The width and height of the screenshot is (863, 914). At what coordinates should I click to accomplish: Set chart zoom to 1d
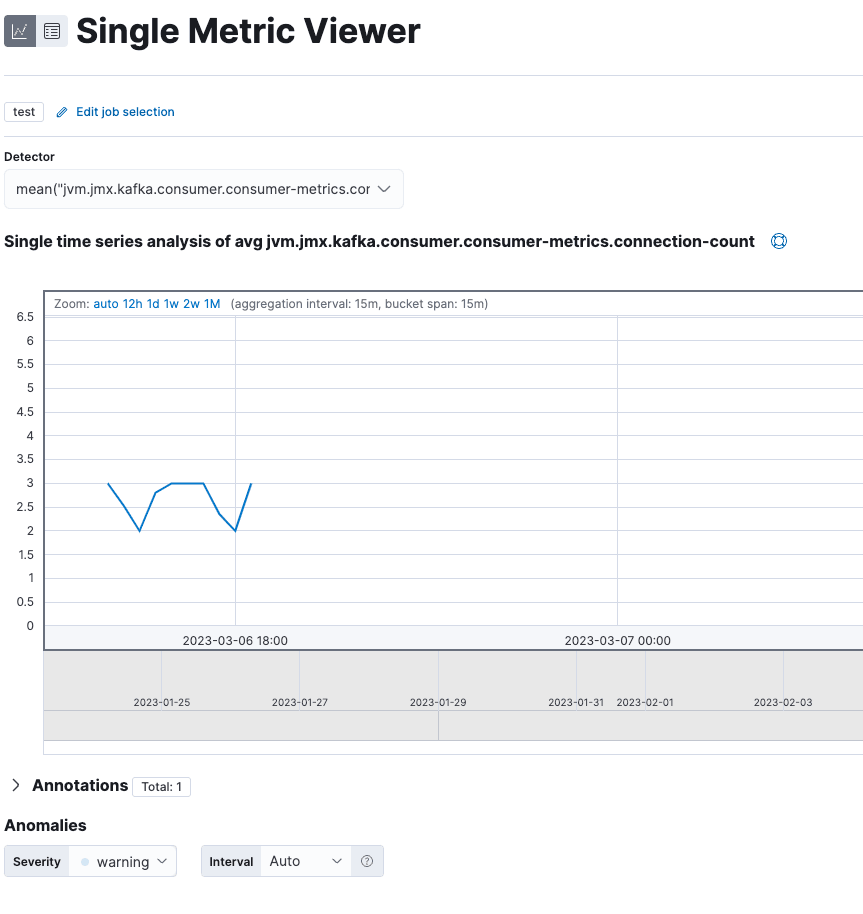click(153, 303)
